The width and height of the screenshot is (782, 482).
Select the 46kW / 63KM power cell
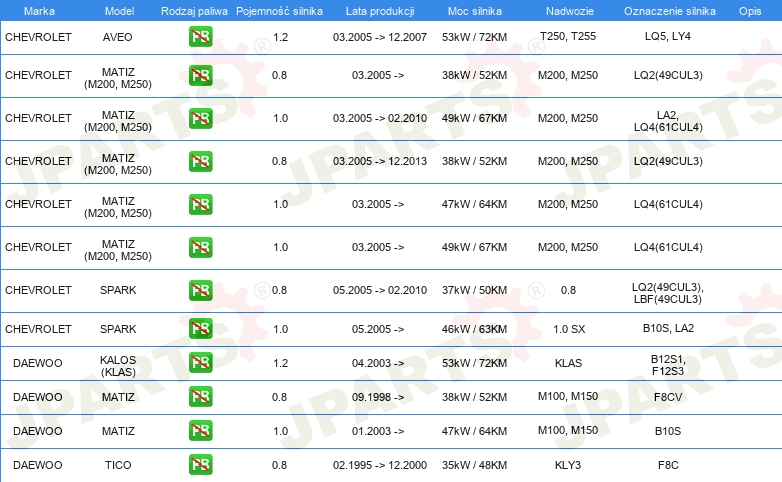click(474, 329)
